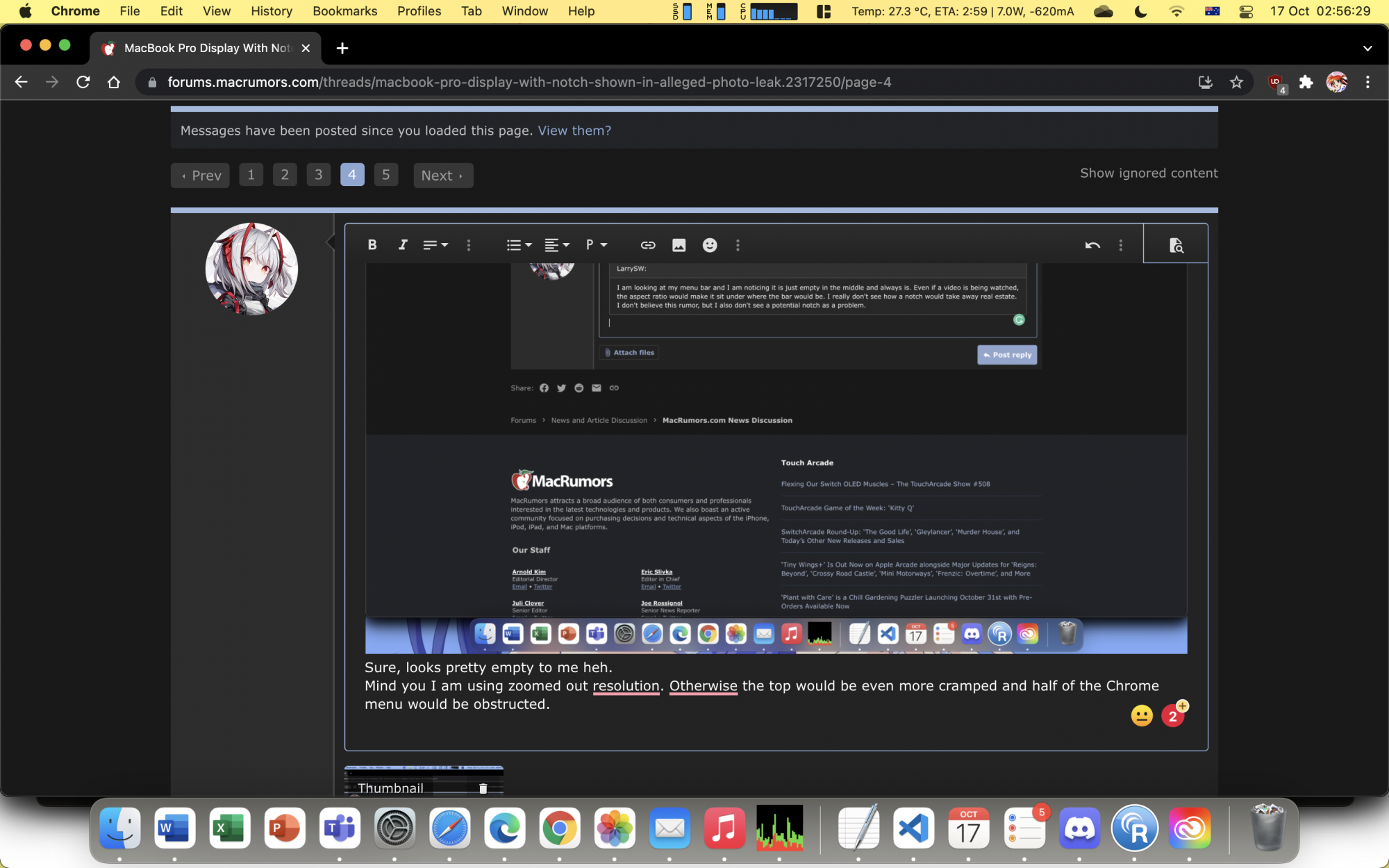
Task: Open smilies emoji picker
Action: pyautogui.click(x=709, y=244)
